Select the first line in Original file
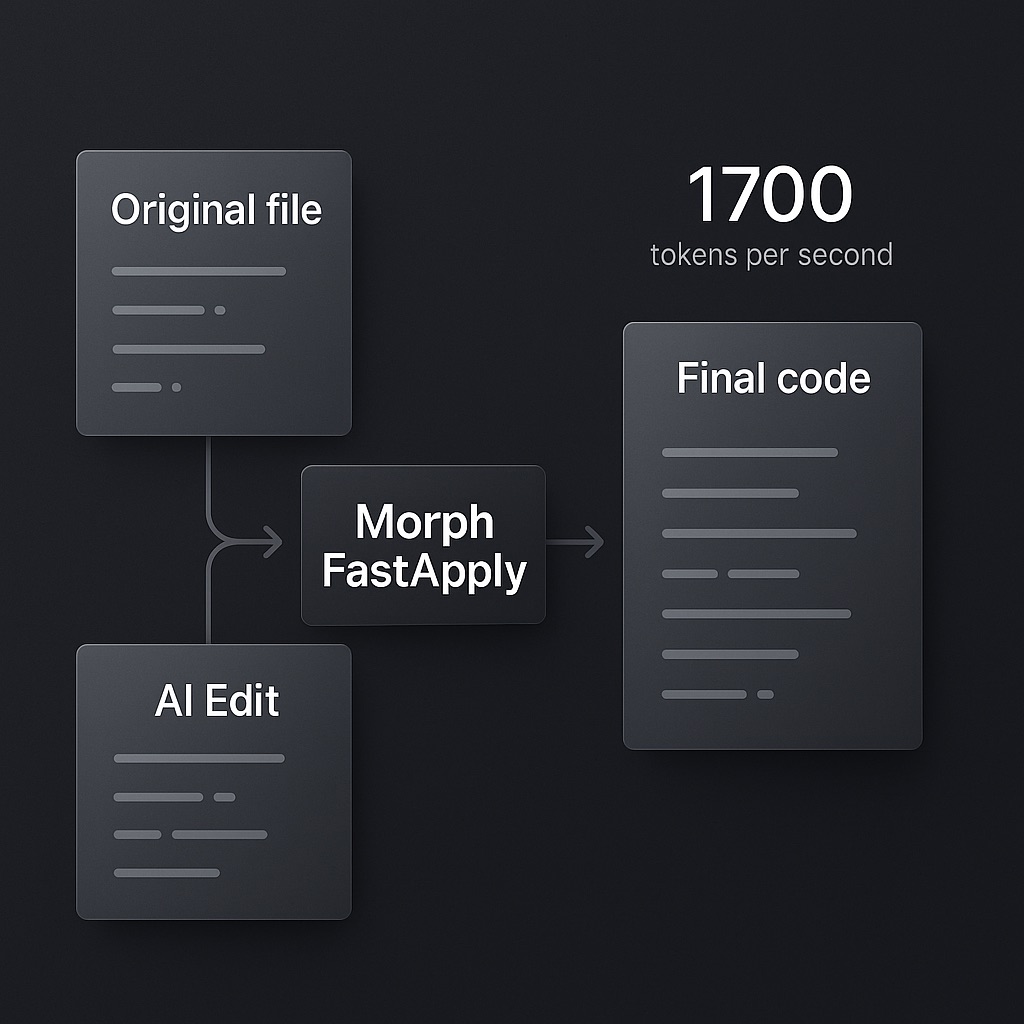 197,270
